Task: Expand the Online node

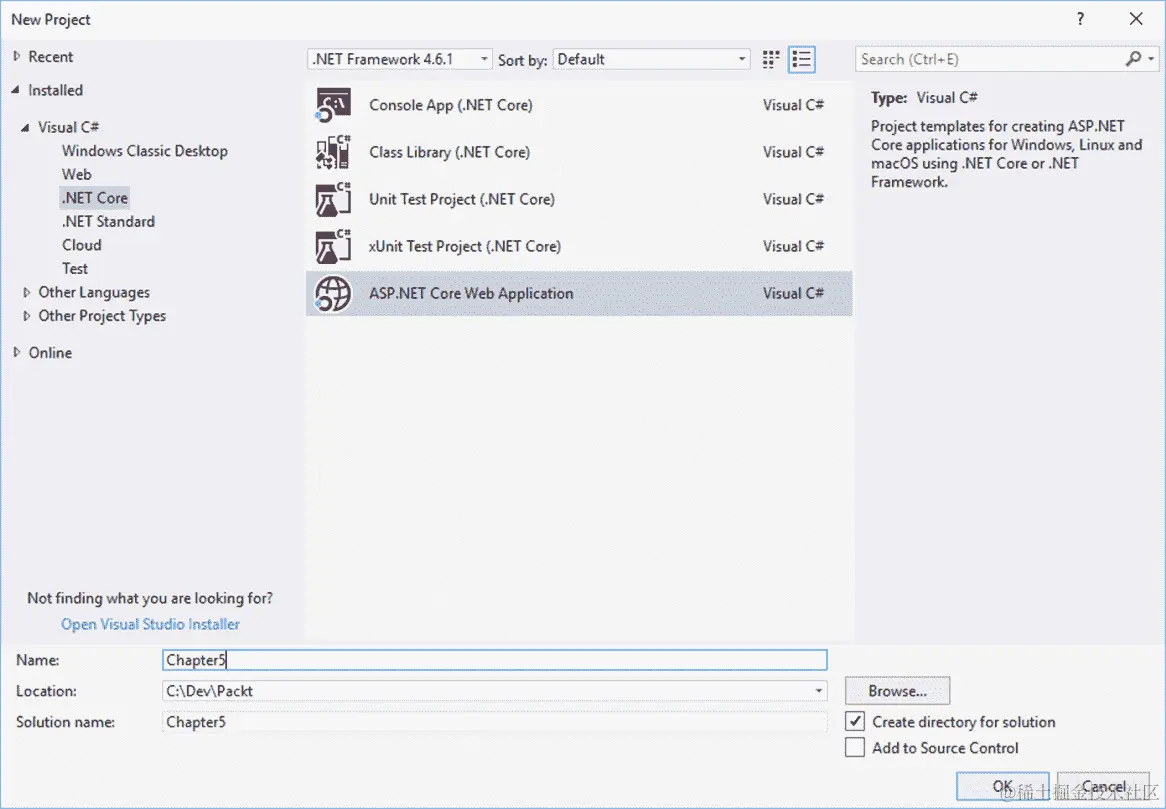Action: (16, 352)
